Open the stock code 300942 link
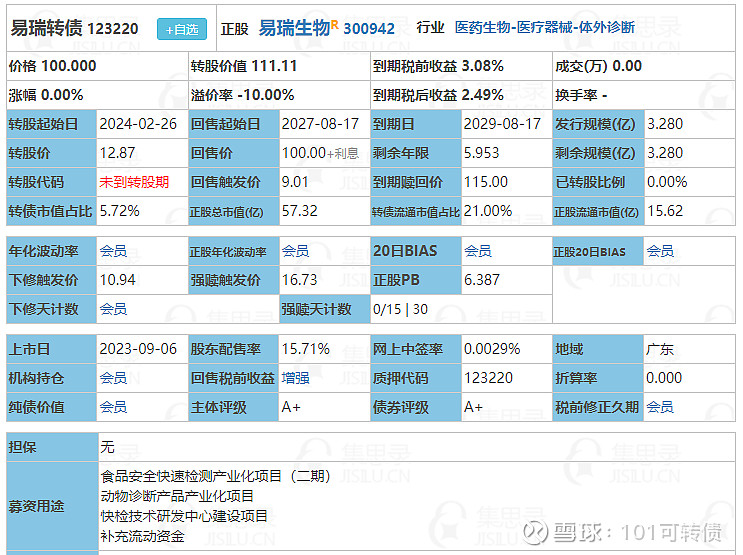The image size is (743, 555). (369, 29)
